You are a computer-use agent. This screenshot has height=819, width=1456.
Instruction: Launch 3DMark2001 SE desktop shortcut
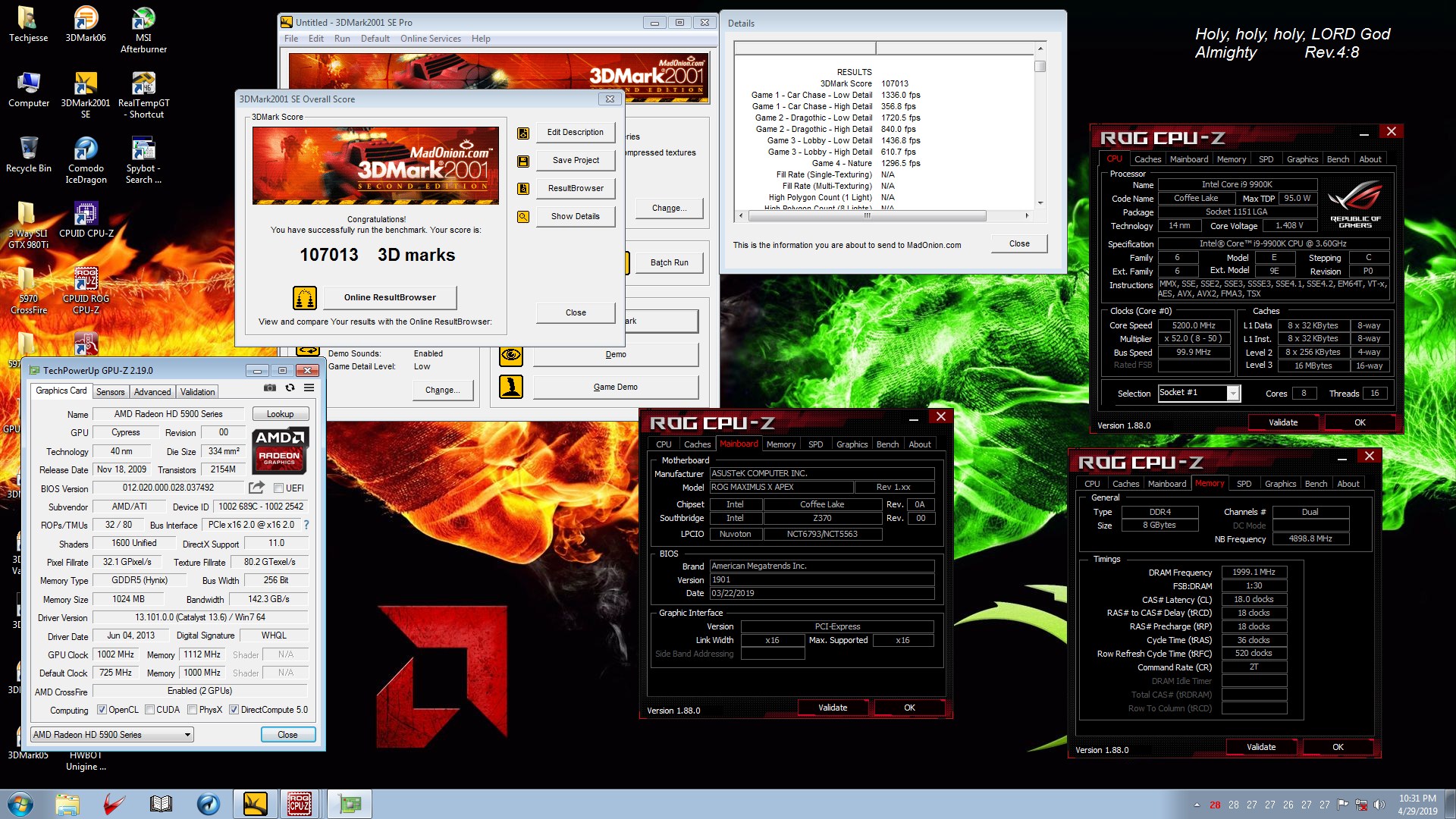point(86,95)
